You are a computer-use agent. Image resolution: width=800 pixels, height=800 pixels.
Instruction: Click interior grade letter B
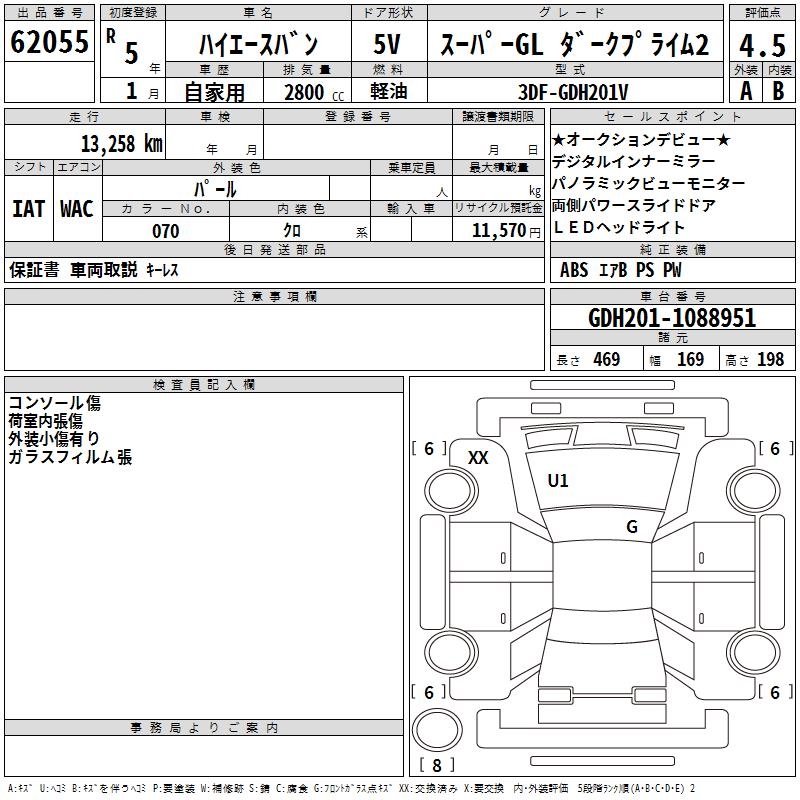(x=779, y=91)
